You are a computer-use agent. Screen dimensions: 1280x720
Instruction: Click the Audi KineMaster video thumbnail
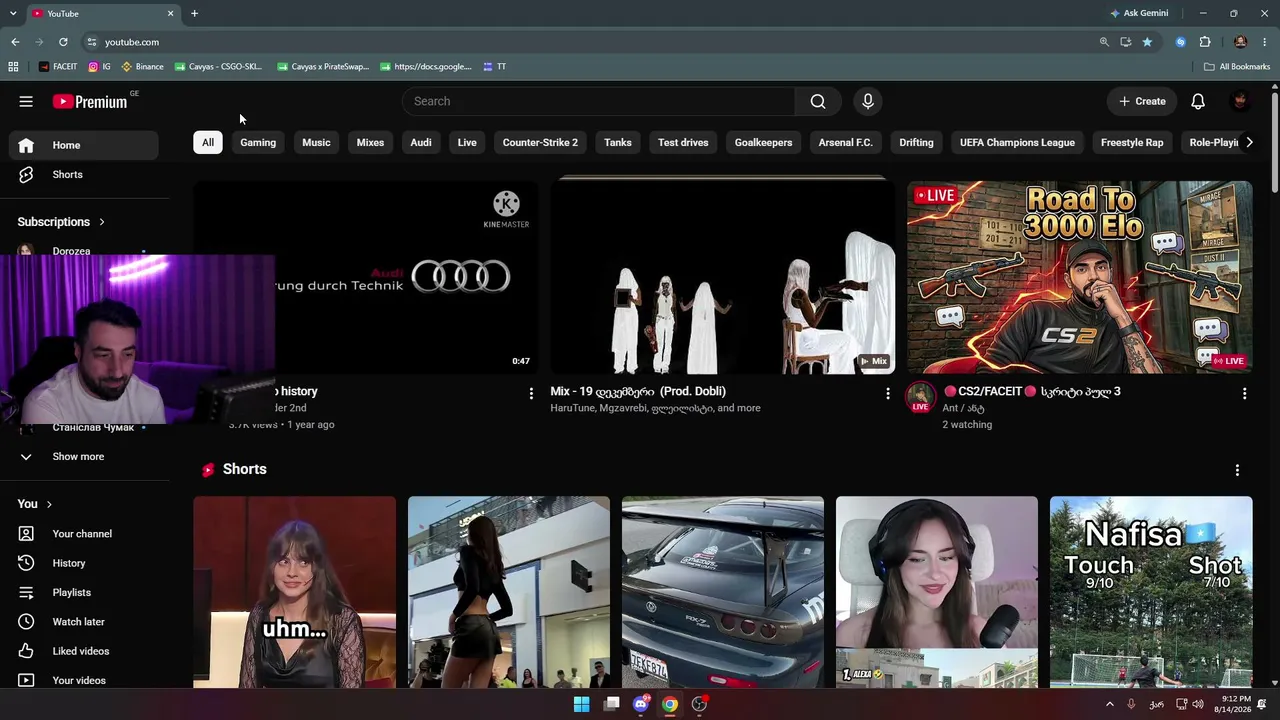(x=366, y=277)
